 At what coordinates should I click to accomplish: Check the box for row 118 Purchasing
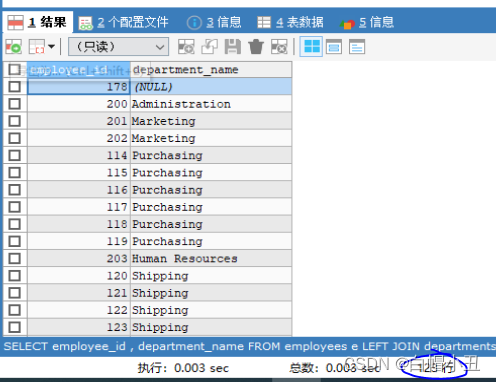click(x=14, y=224)
